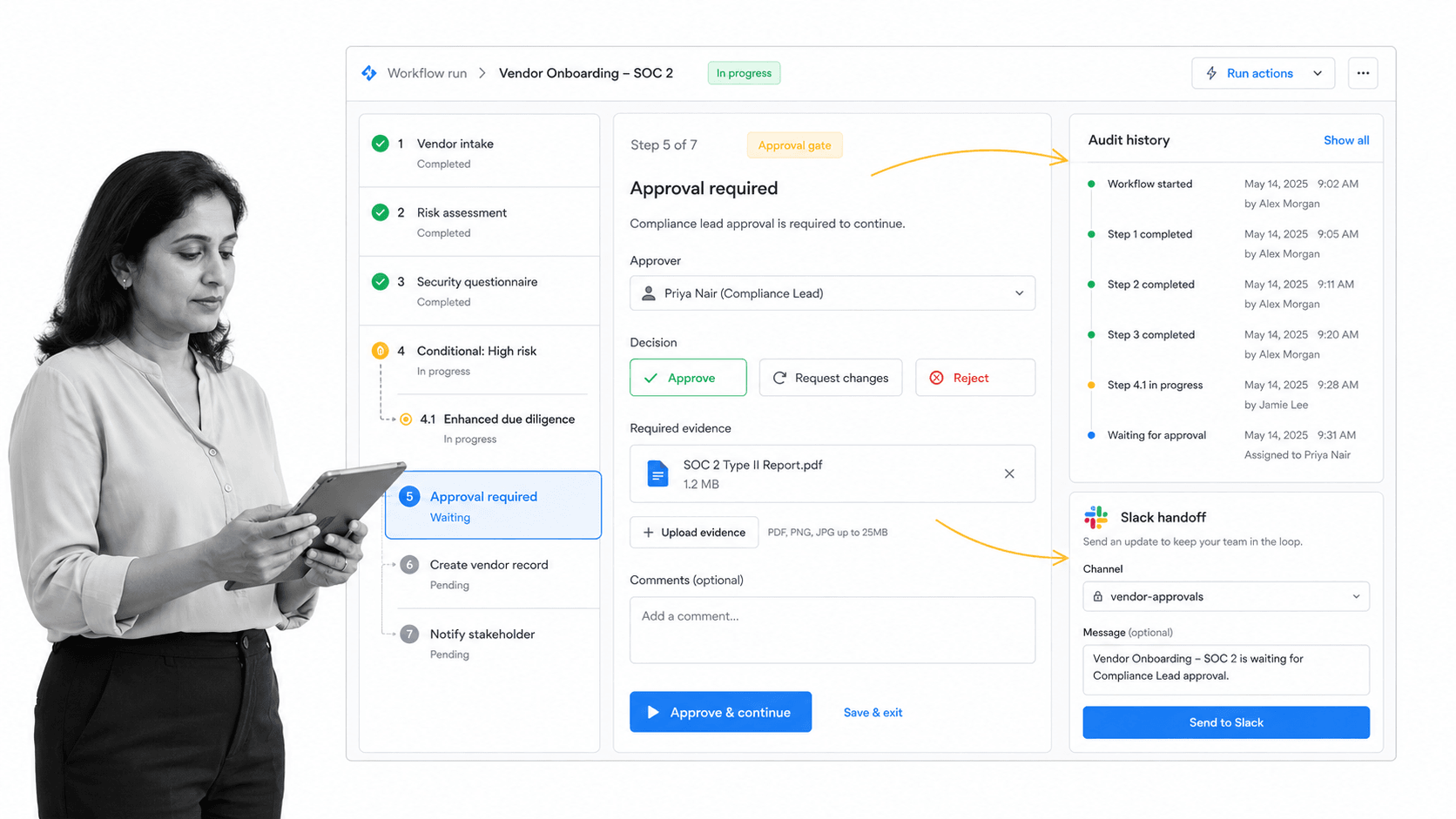Click the blue step 5 number badge
The image size is (1456, 819).
[409, 496]
